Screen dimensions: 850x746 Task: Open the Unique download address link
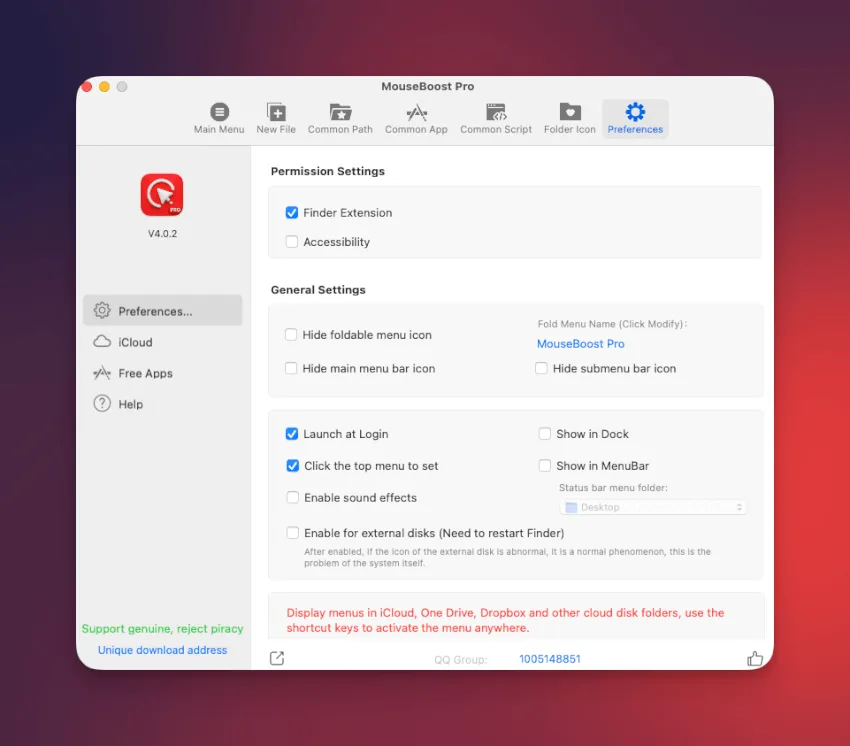click(162, 649)
